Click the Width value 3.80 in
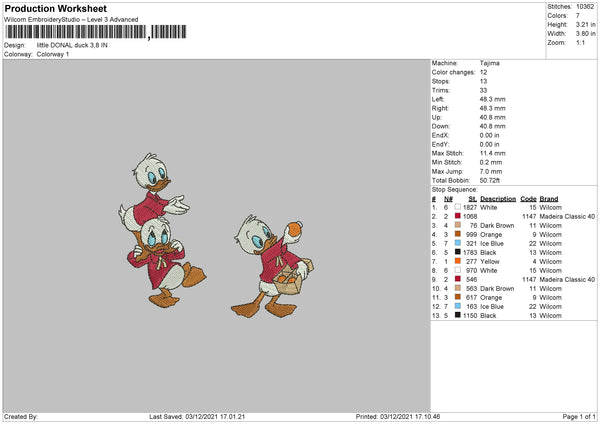This screenshot has height=424, width=600. 585,34
